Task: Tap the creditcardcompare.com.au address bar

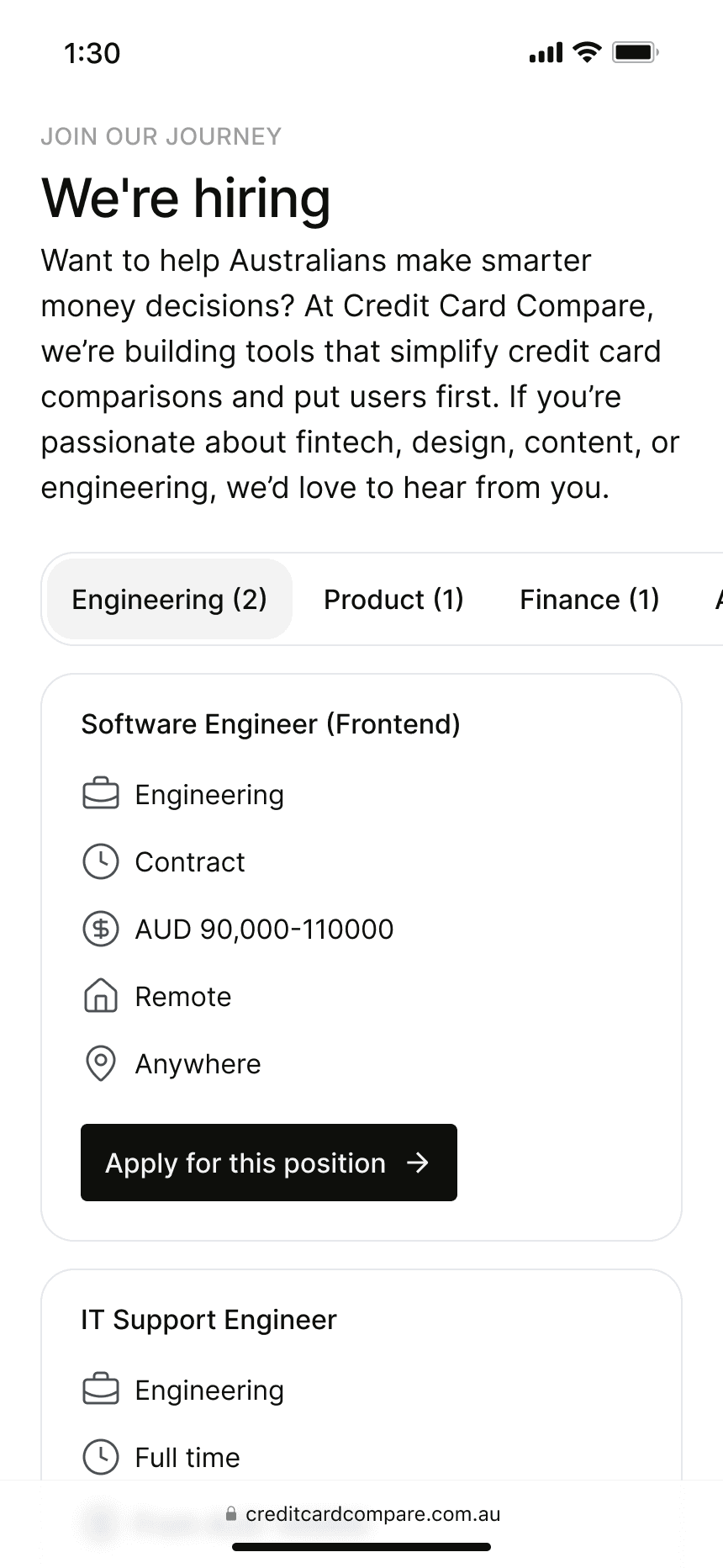Action: point(362,1514)
